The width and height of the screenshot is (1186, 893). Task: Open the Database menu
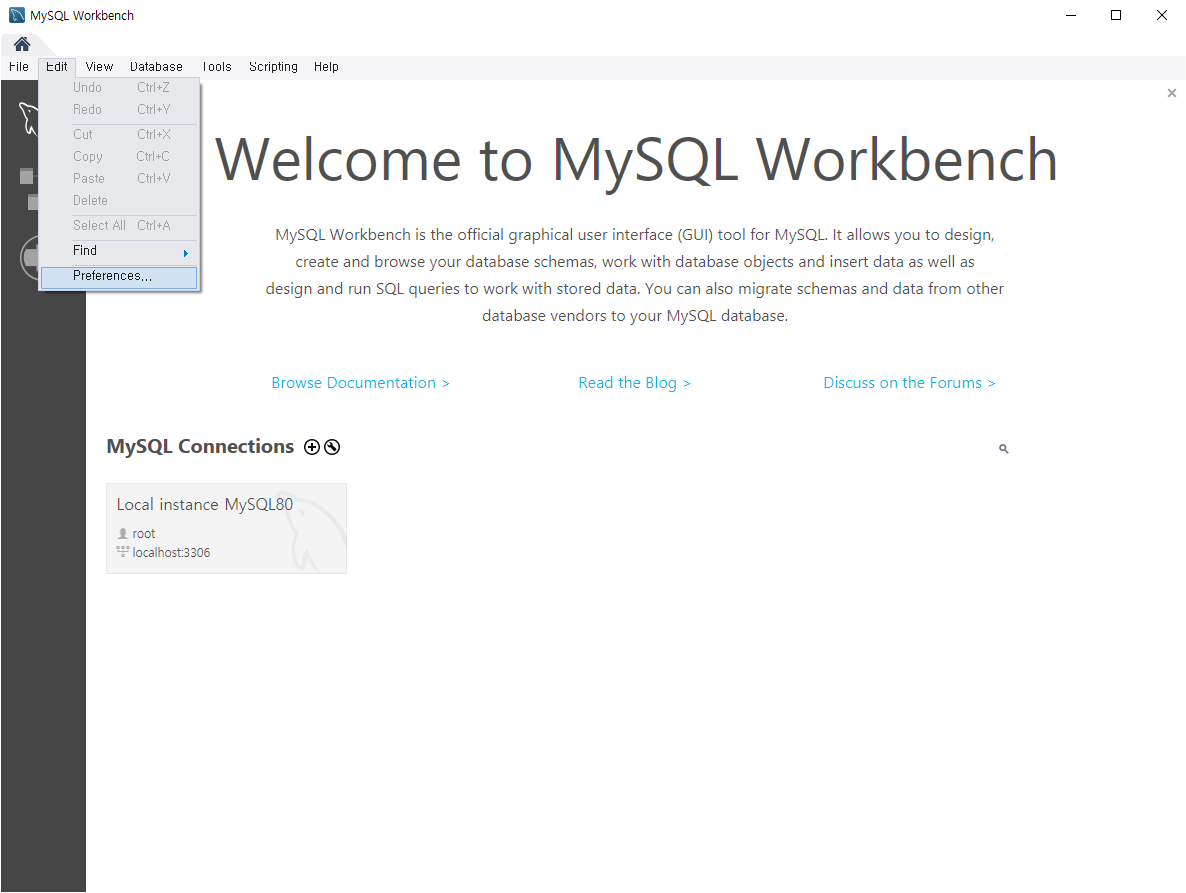(156, 67)
